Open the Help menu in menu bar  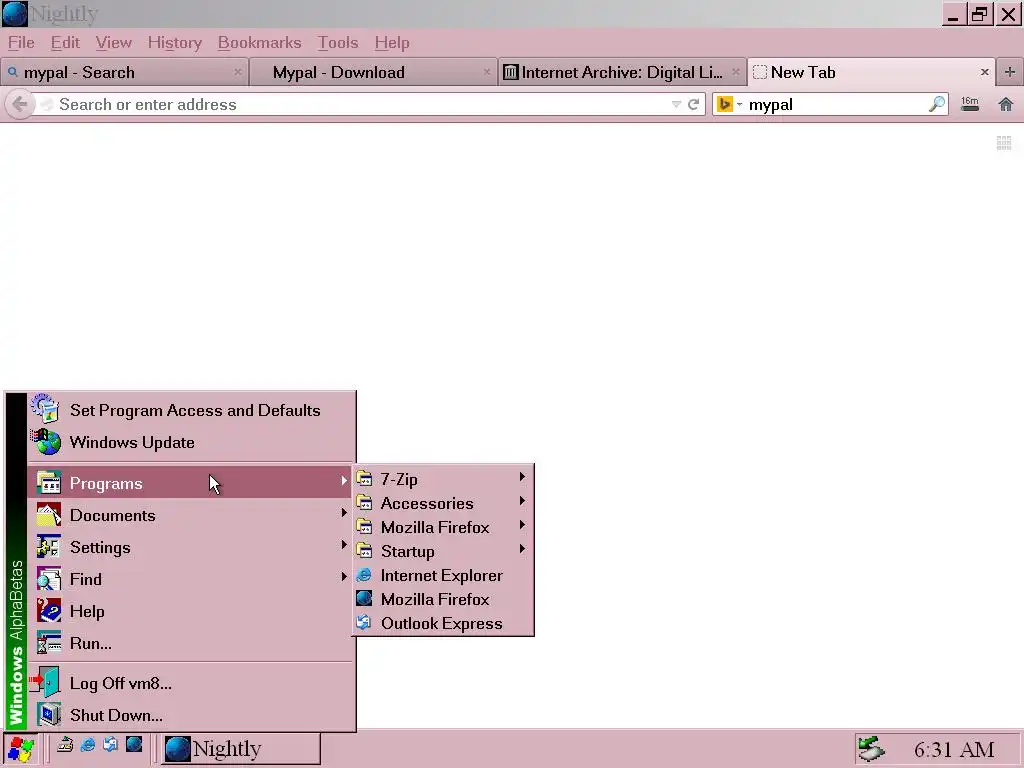(392, 42)
